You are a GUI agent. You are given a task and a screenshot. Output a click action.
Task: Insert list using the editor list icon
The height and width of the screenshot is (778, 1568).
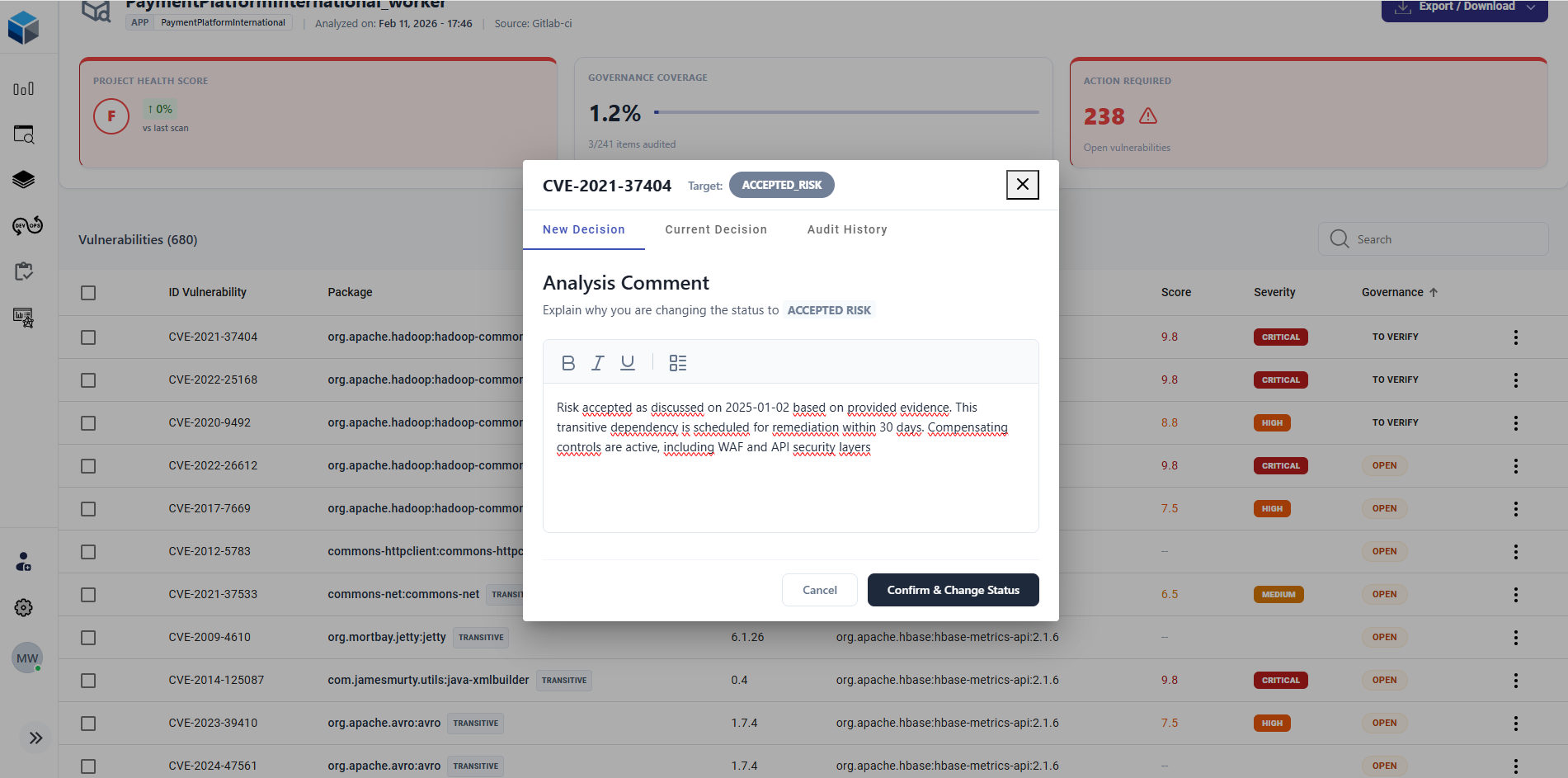(x=678, y=363)
